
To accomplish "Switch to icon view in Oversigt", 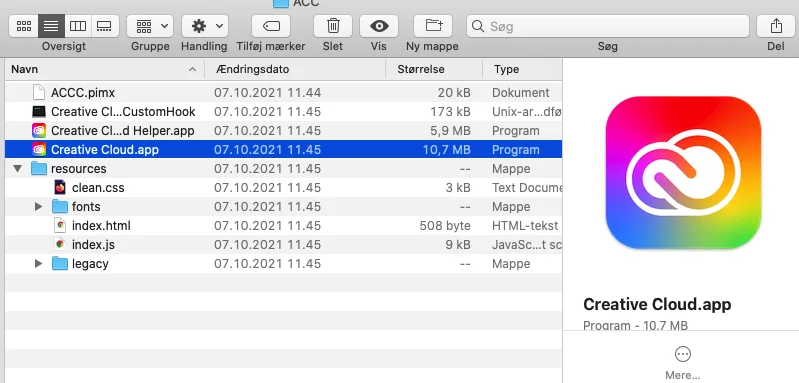I will click(23, 26).
